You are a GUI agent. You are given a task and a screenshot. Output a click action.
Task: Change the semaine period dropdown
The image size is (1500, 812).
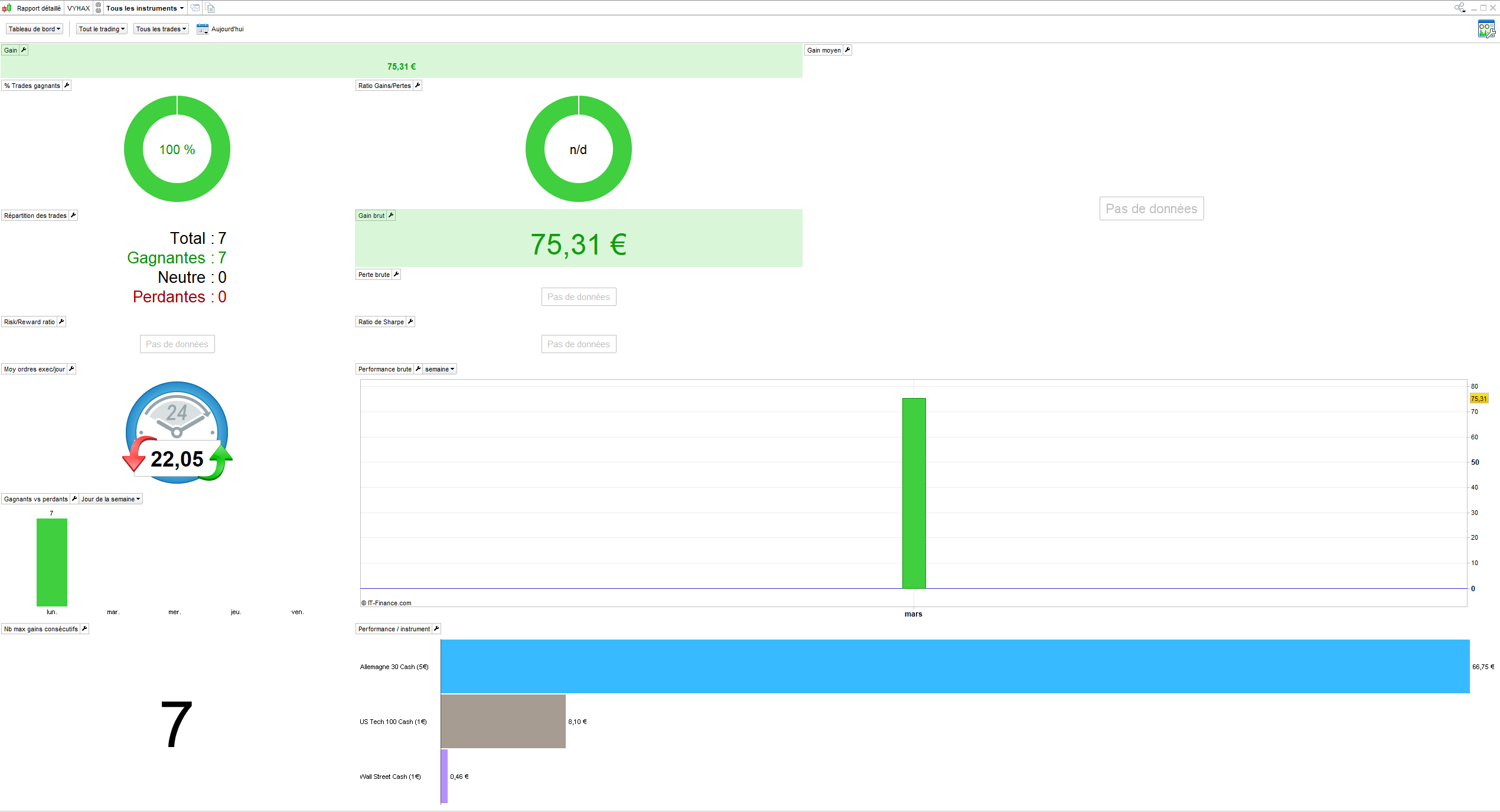(x=439, y=369)
